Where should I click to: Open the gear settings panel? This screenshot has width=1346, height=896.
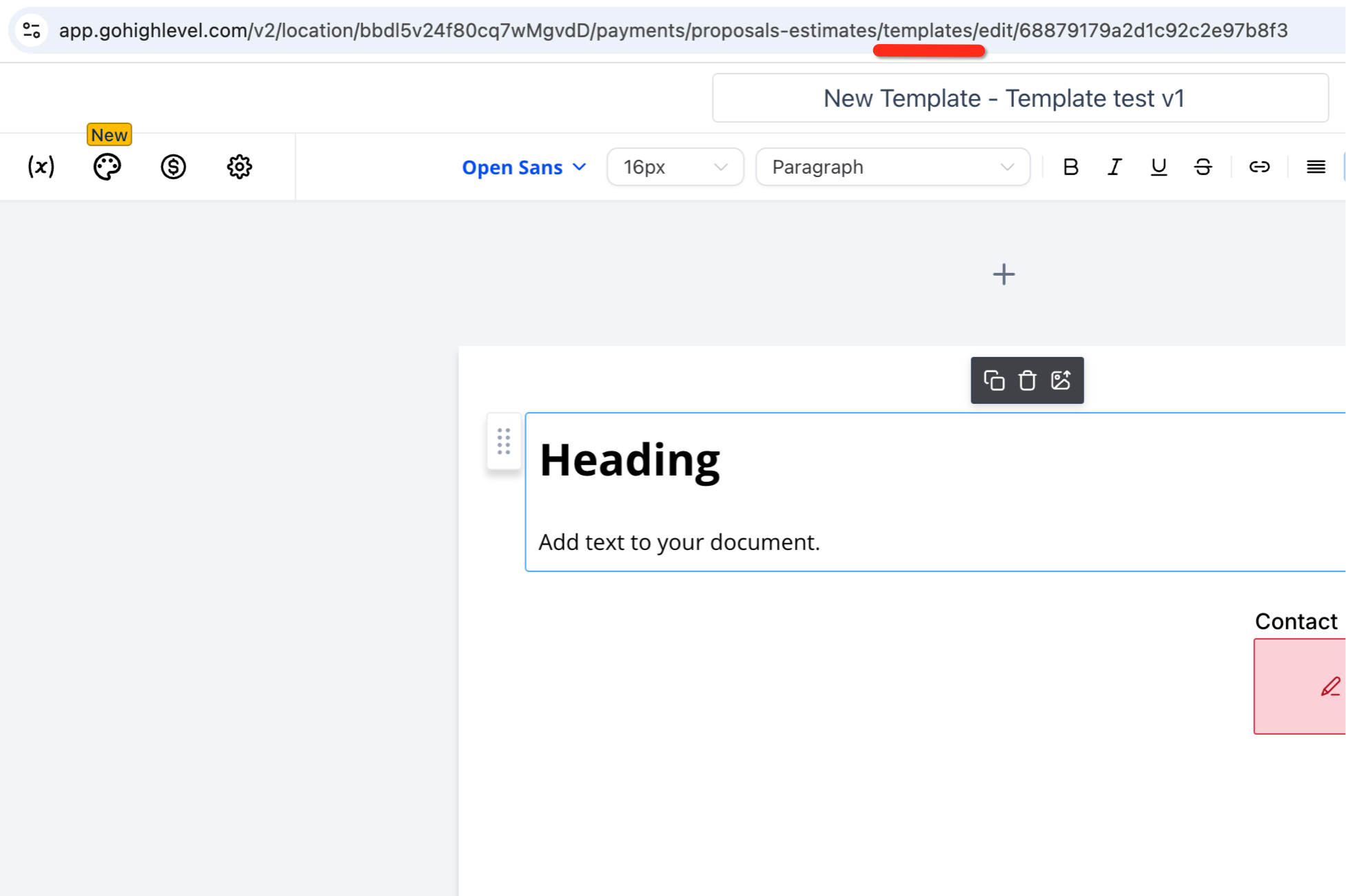point(239,167)
